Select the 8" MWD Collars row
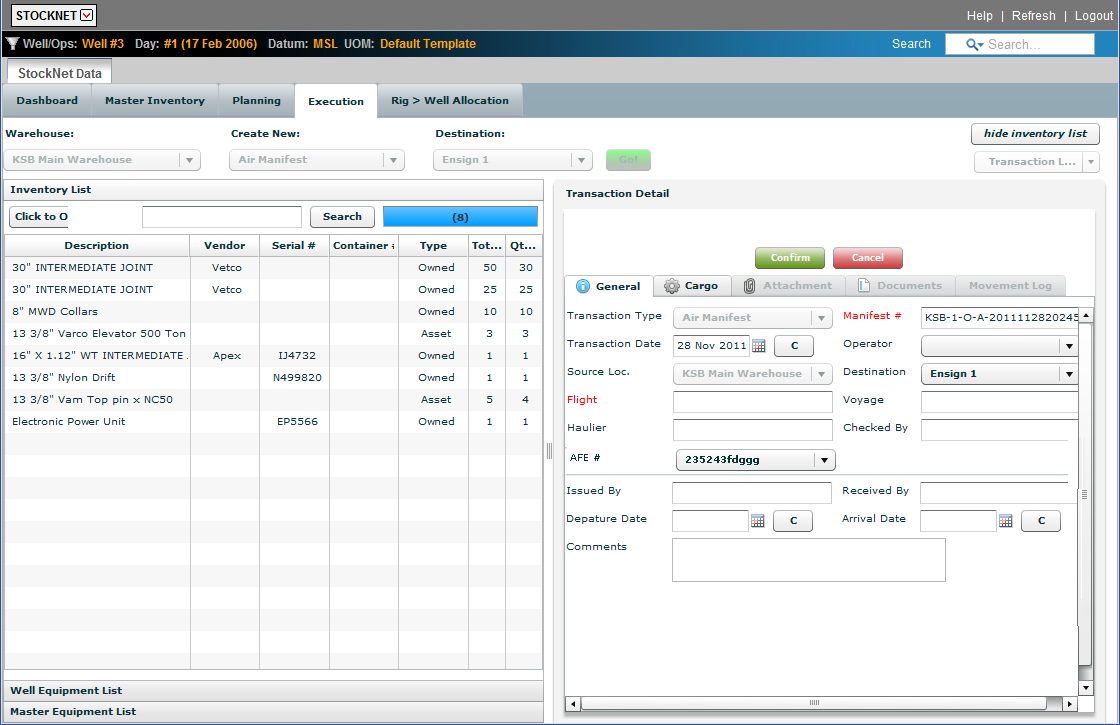The width and height of the screenshot is (1120, 725). point(274,311)
